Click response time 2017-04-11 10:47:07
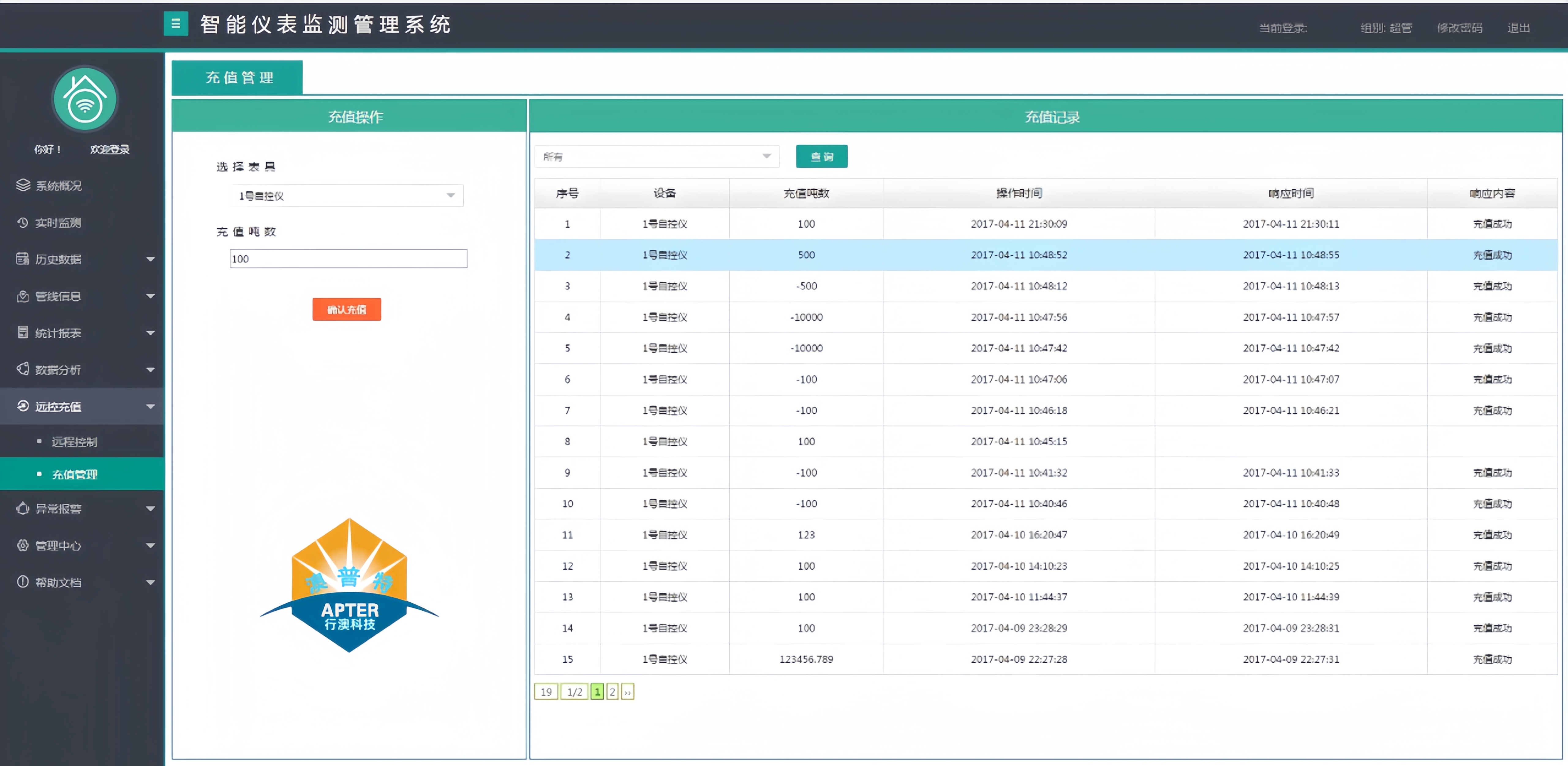This screenshot has width=1568, height=766. click(x=1291, y=379)
